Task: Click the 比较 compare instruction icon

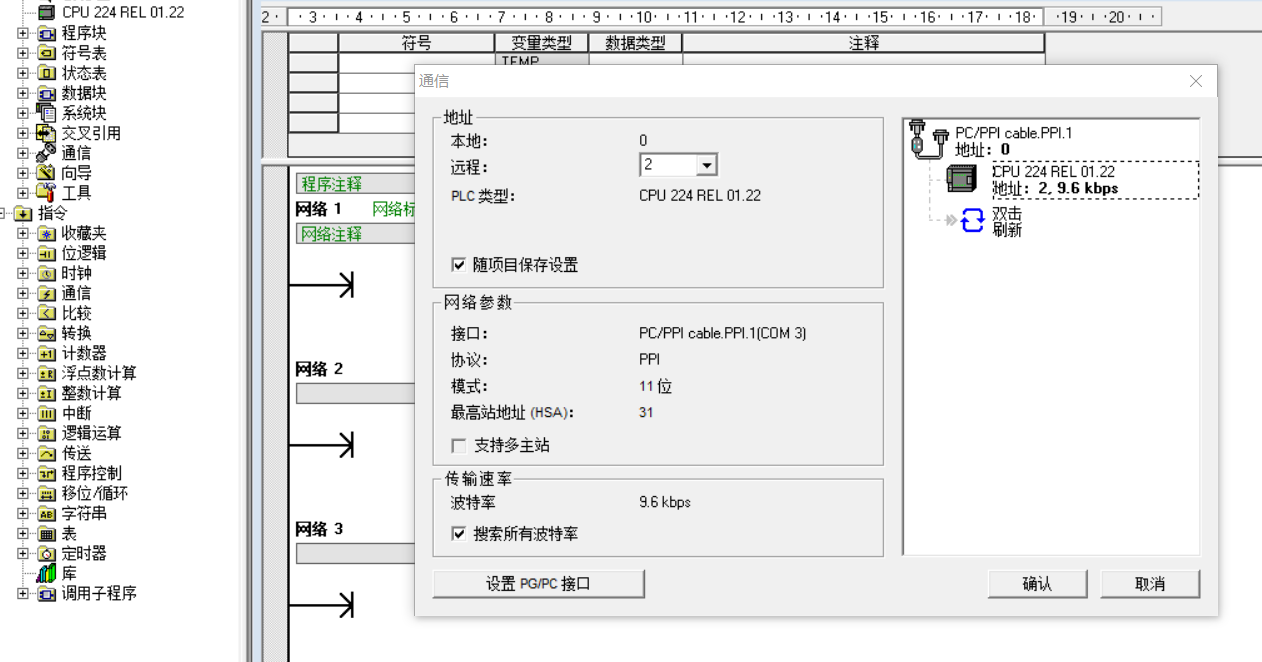Action: pos(46,313)
